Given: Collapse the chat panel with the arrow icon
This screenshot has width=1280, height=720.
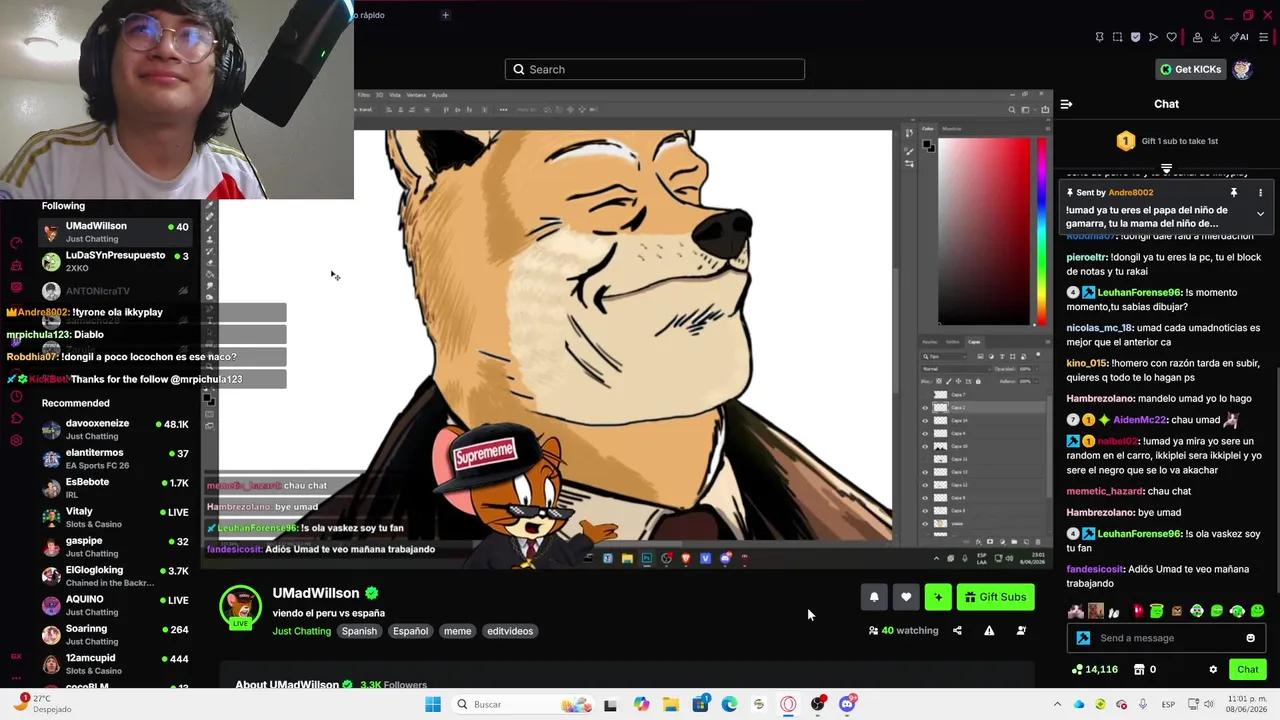Looking at the screenshot, I should pyautogui.click(x=1066, y=104).
